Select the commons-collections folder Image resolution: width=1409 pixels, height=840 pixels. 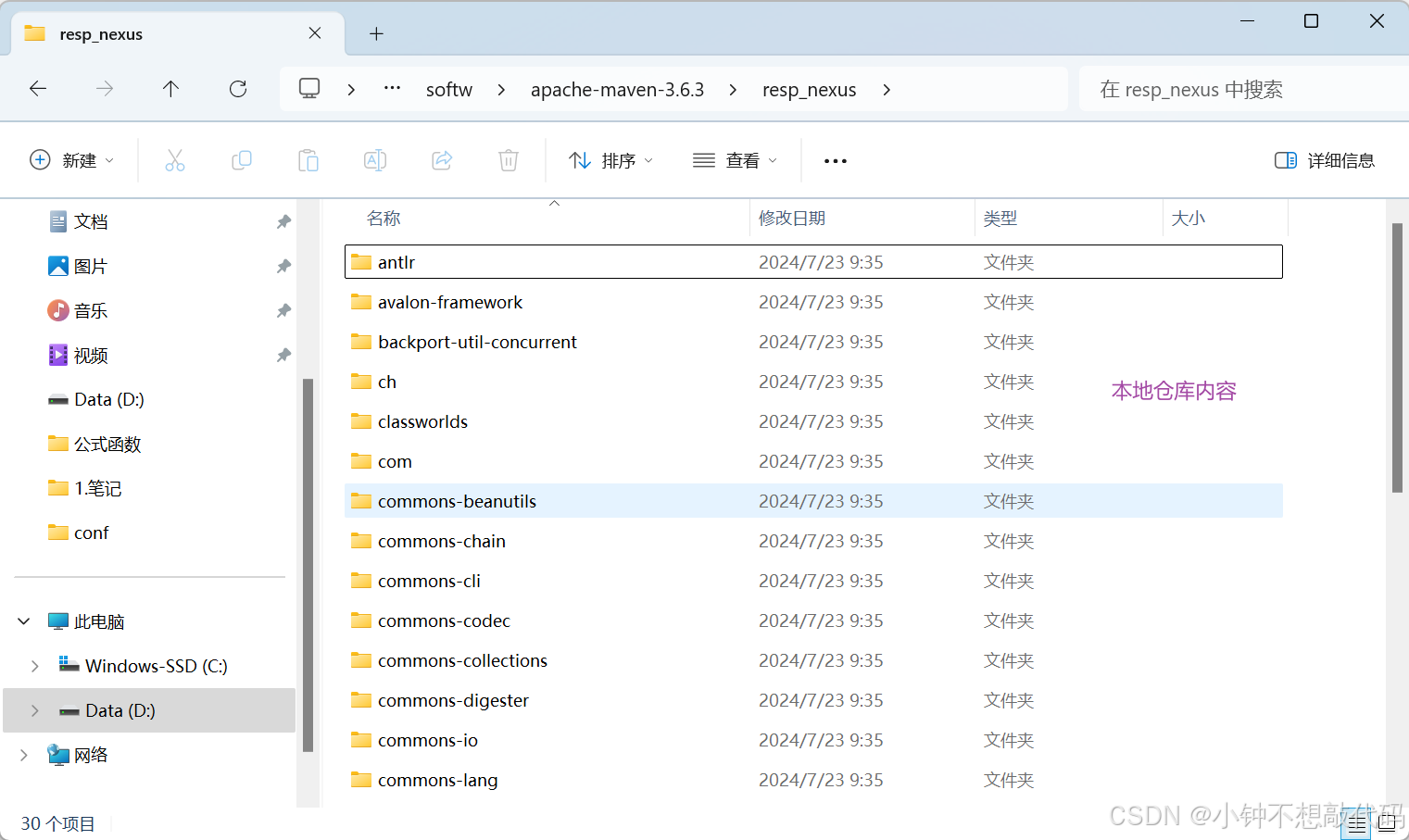tap(813, 660)
